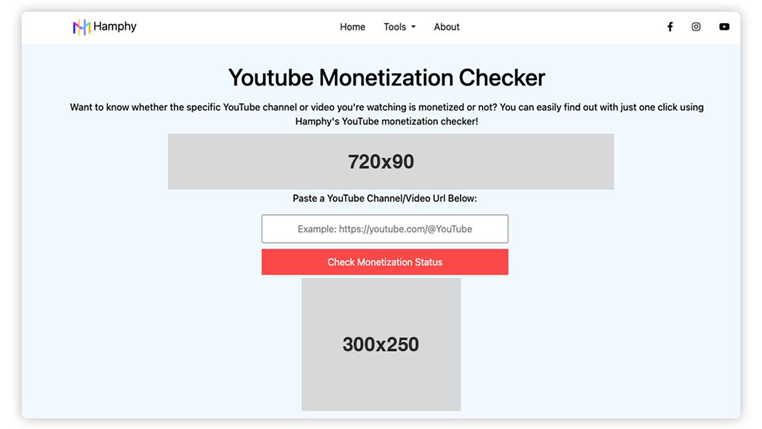Click the 'Paste a YouTube Channel/Video Url Below' label
This screenshot has width=762, height=429.
pos(385,198)
